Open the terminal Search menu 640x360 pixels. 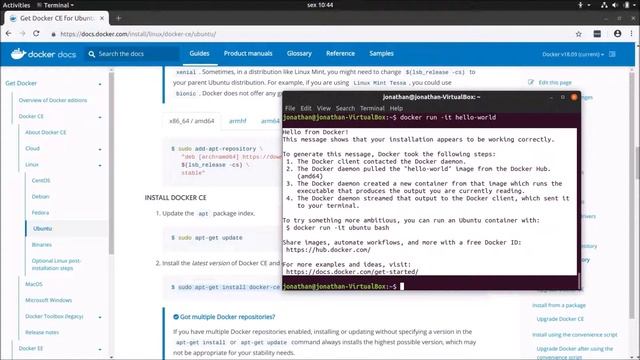[x=345, y=108]
